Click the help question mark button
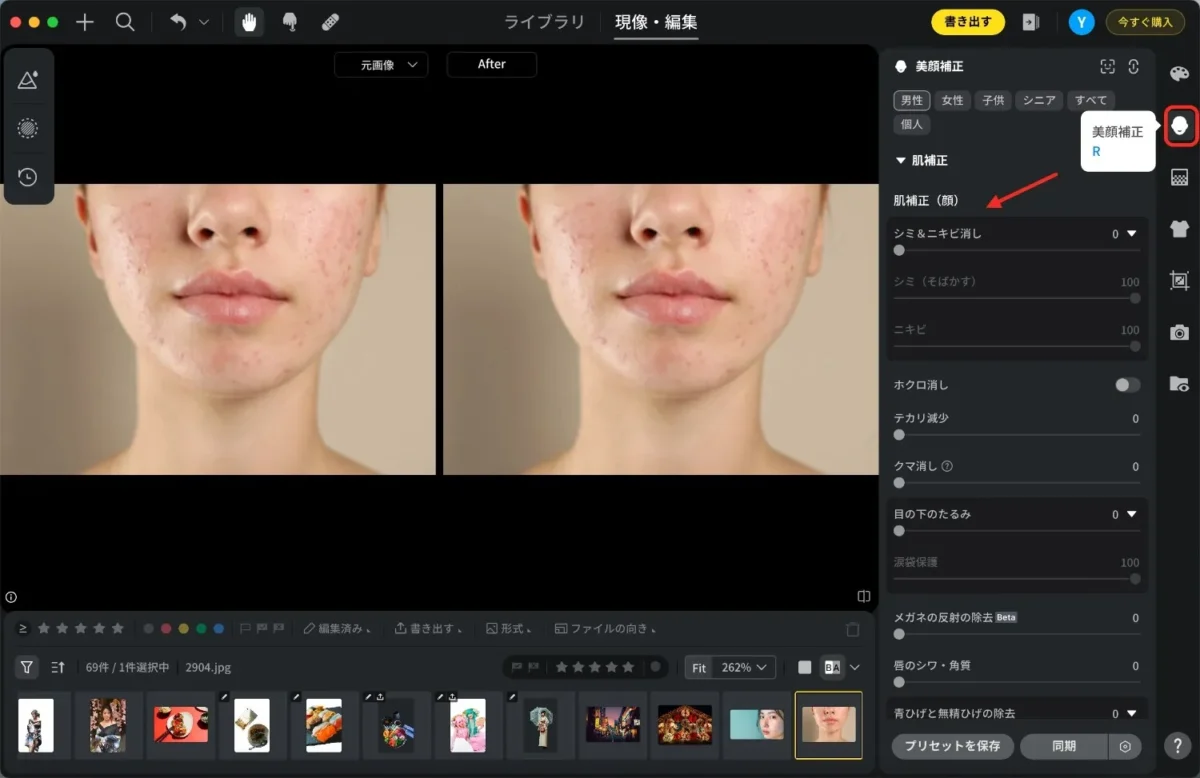 point(1177,746)
